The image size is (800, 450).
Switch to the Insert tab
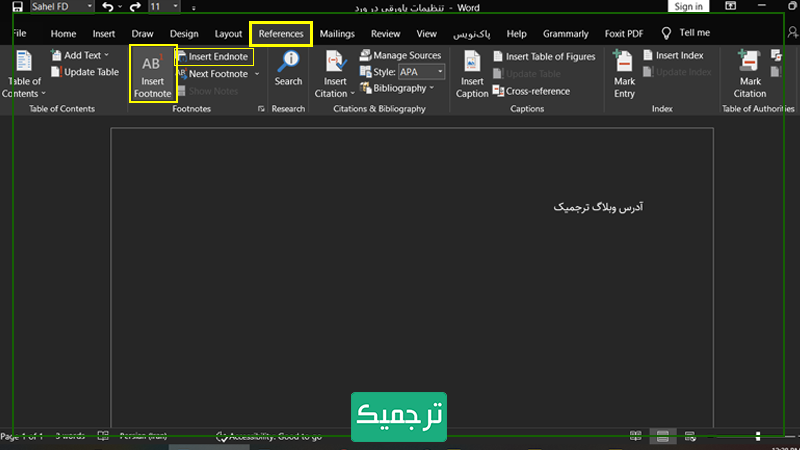click(104, 34)
